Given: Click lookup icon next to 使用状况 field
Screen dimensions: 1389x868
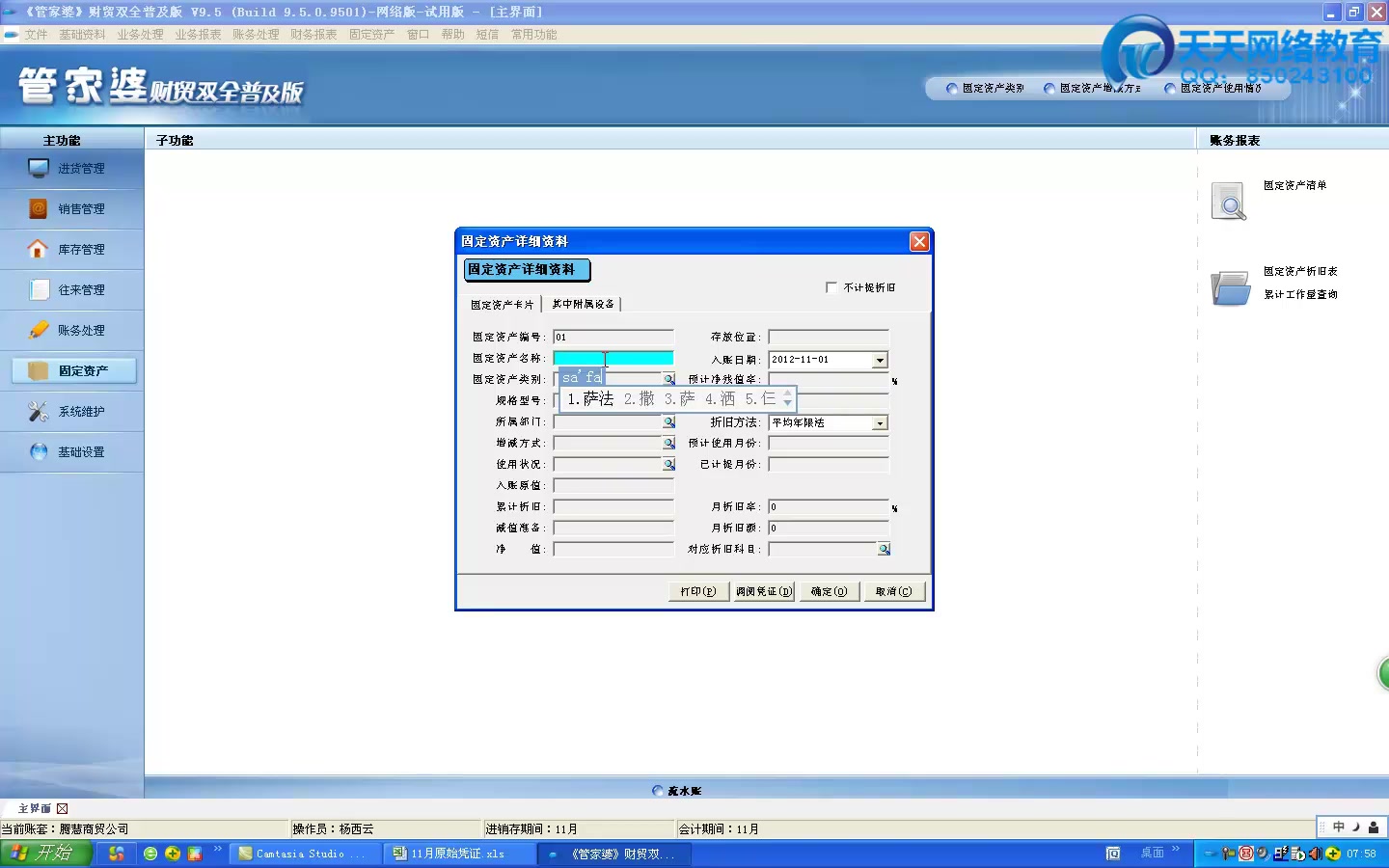Looking at the screenshot, I should pos(668,465).
